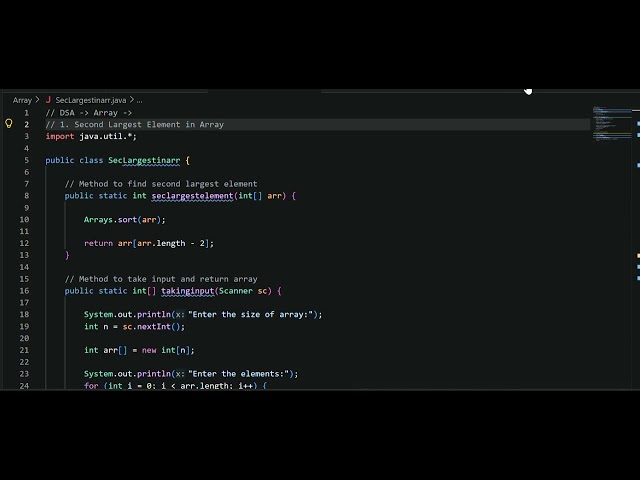Click the lightbulb code action icon
This screenshot has width=640, height=480.
[9, 124]
